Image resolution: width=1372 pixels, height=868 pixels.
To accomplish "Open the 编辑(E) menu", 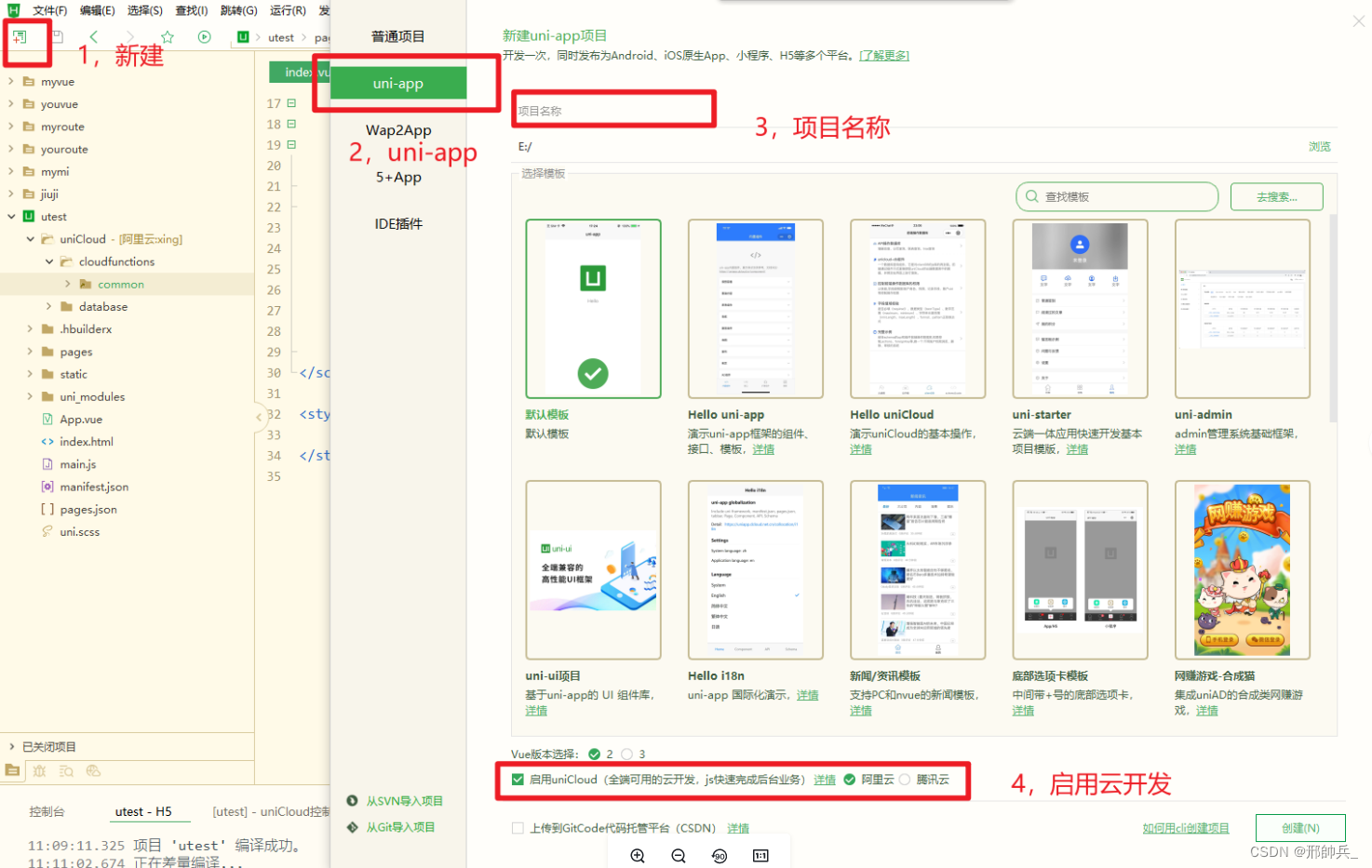I will pos(97,10).
